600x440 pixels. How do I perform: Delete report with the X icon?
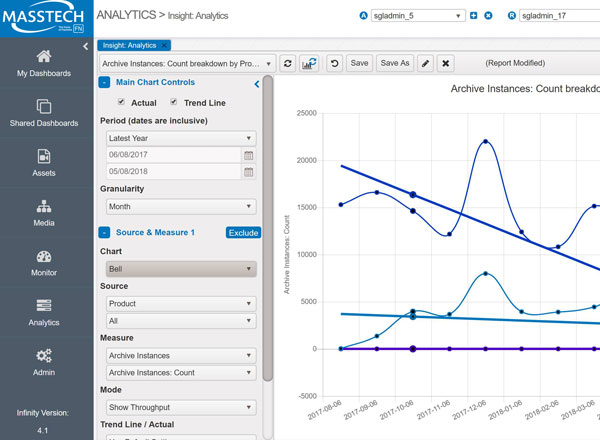click(445, 64)
